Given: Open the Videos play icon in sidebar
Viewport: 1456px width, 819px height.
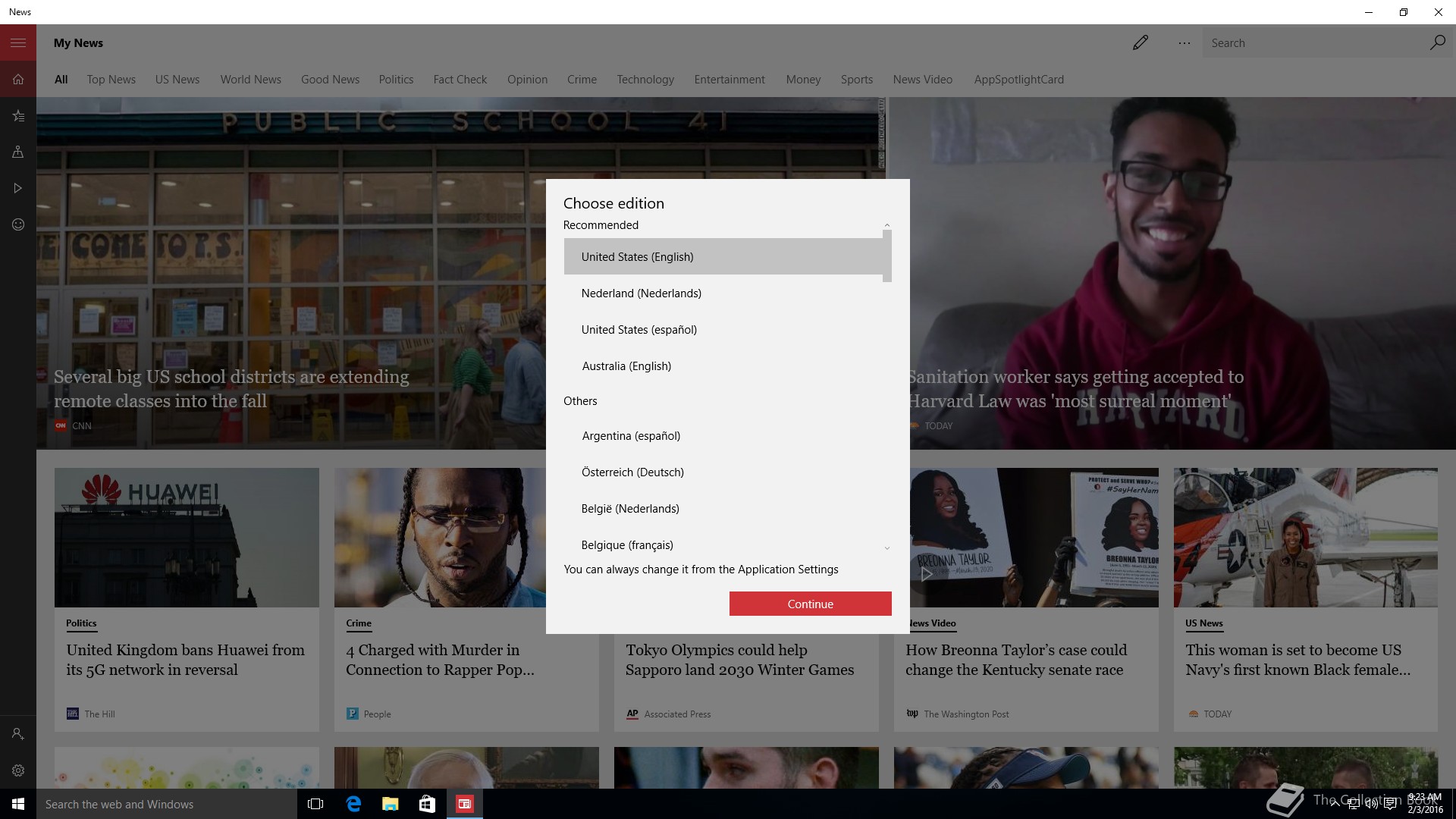Looking at the screenshot, I should click(x=18, y=188).
